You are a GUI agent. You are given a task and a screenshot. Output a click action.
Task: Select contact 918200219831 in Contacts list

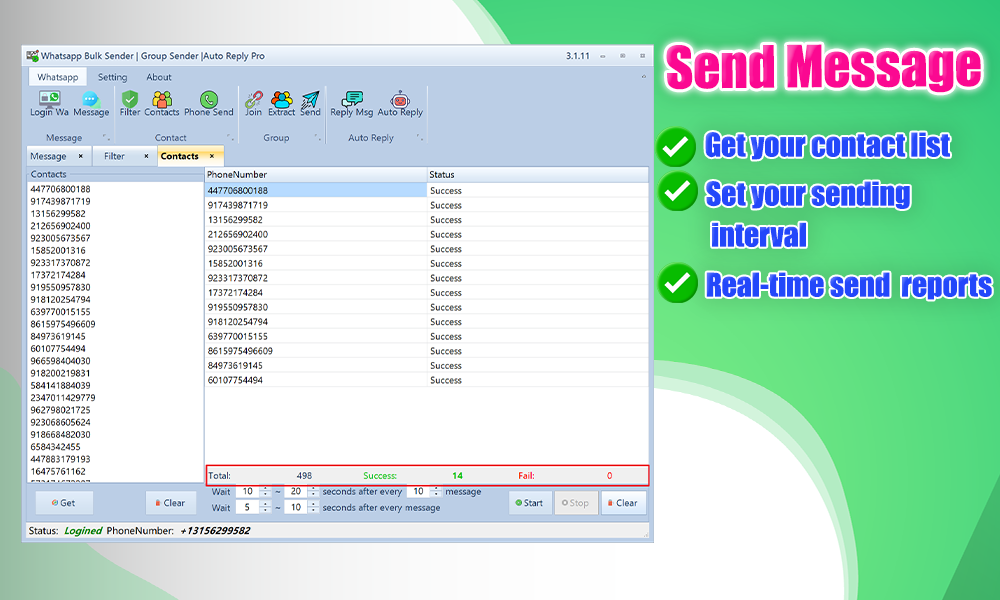61,374
